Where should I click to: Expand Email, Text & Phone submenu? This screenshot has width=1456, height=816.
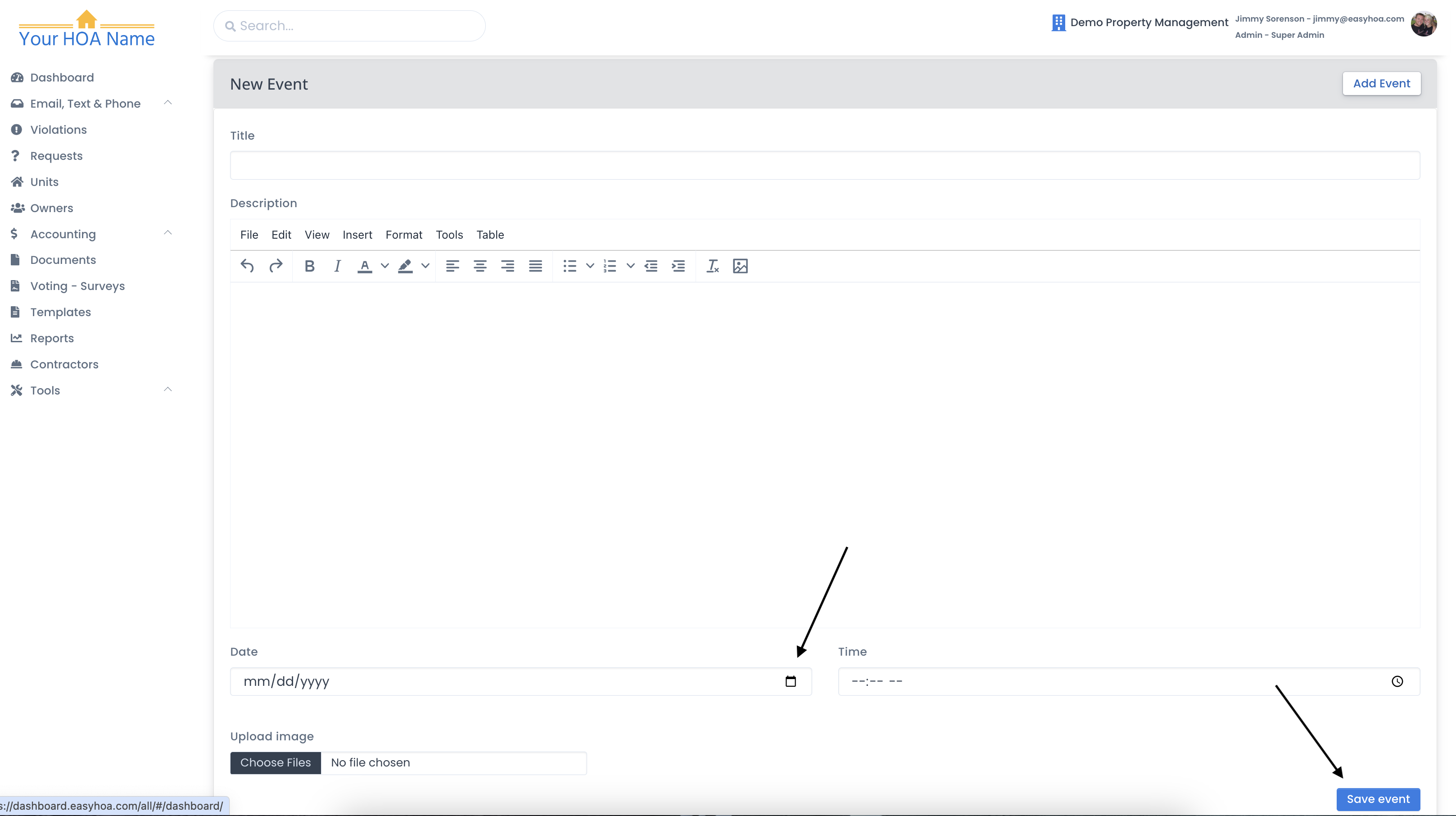(x=168, y=103)
